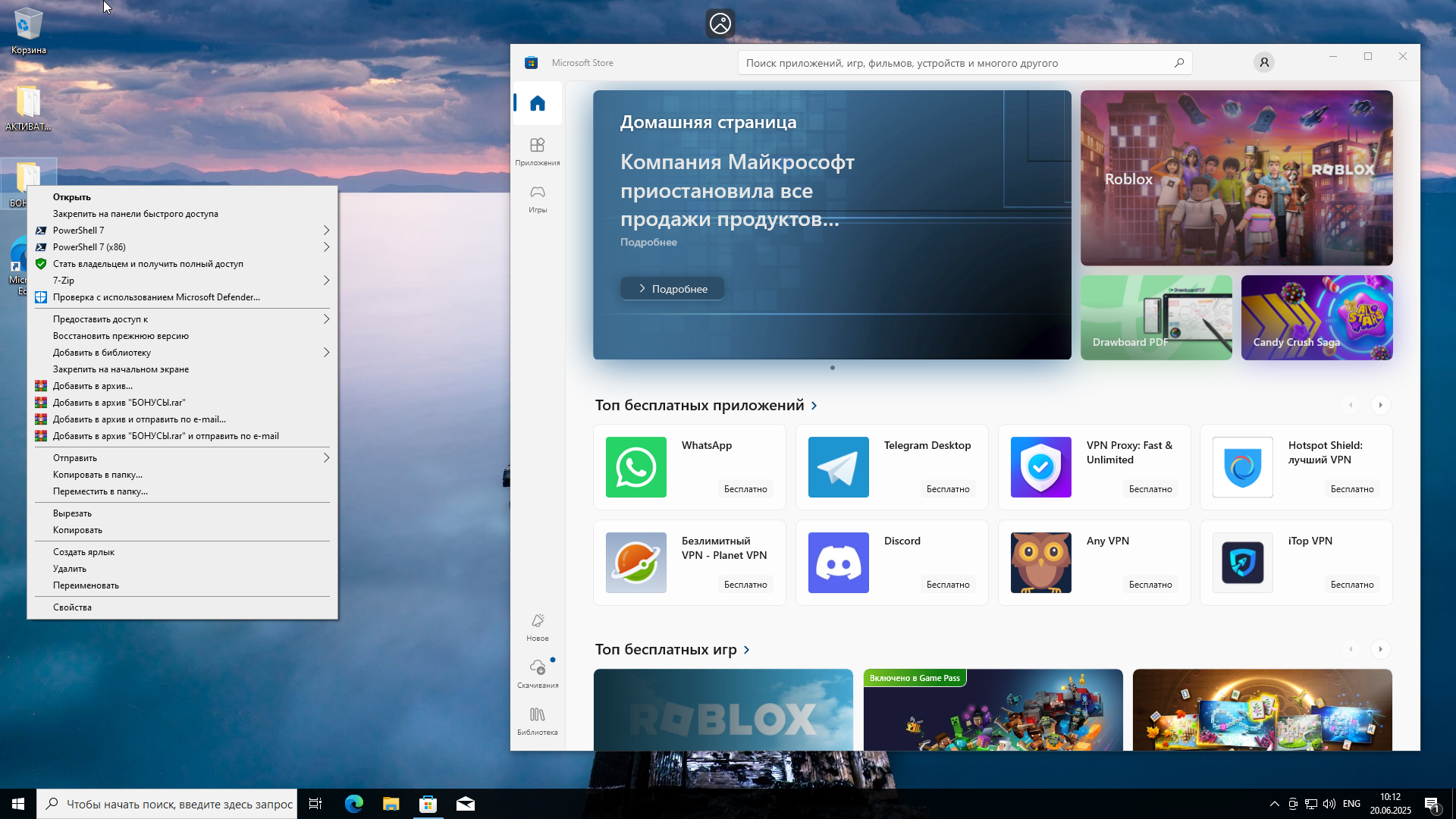Image resolution: width=1456 pixels, height=819 pixels.
Task: Expand Топ бесплатных приложений section chevron
Action: [x=814, y=406]
